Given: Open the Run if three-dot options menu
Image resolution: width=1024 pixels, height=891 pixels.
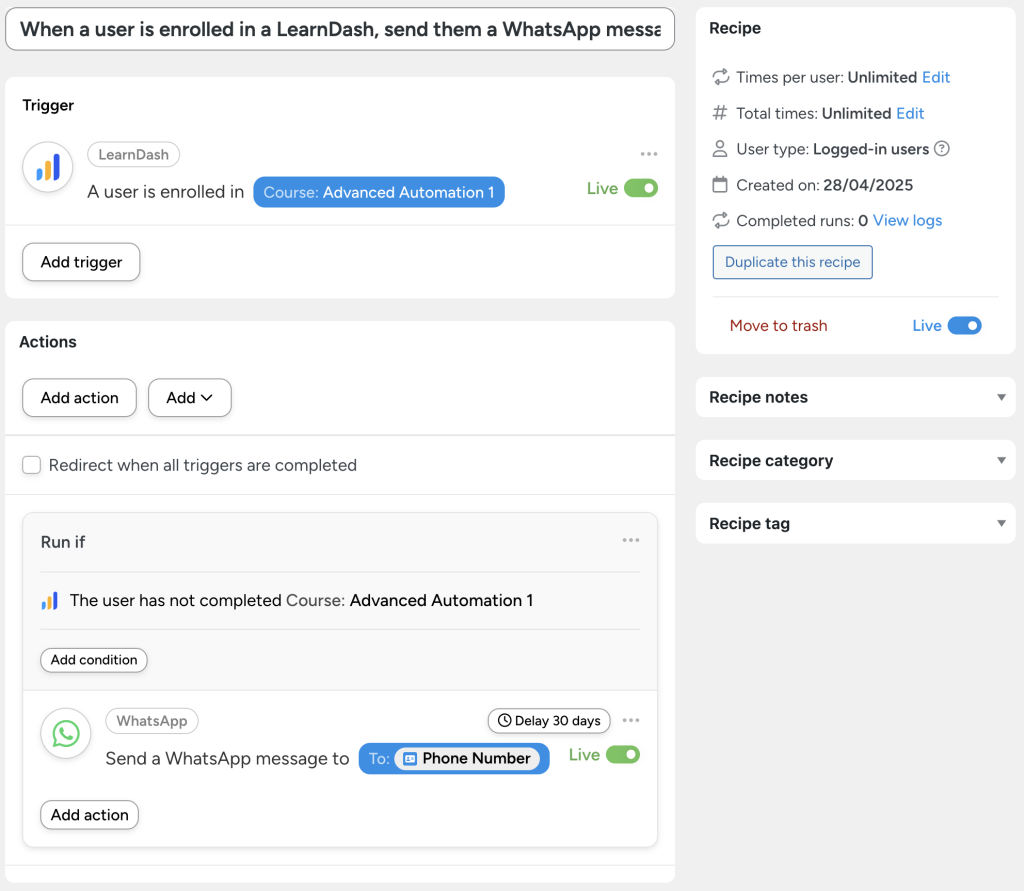Looking at the screenshot, I should [x=631, y=540].
